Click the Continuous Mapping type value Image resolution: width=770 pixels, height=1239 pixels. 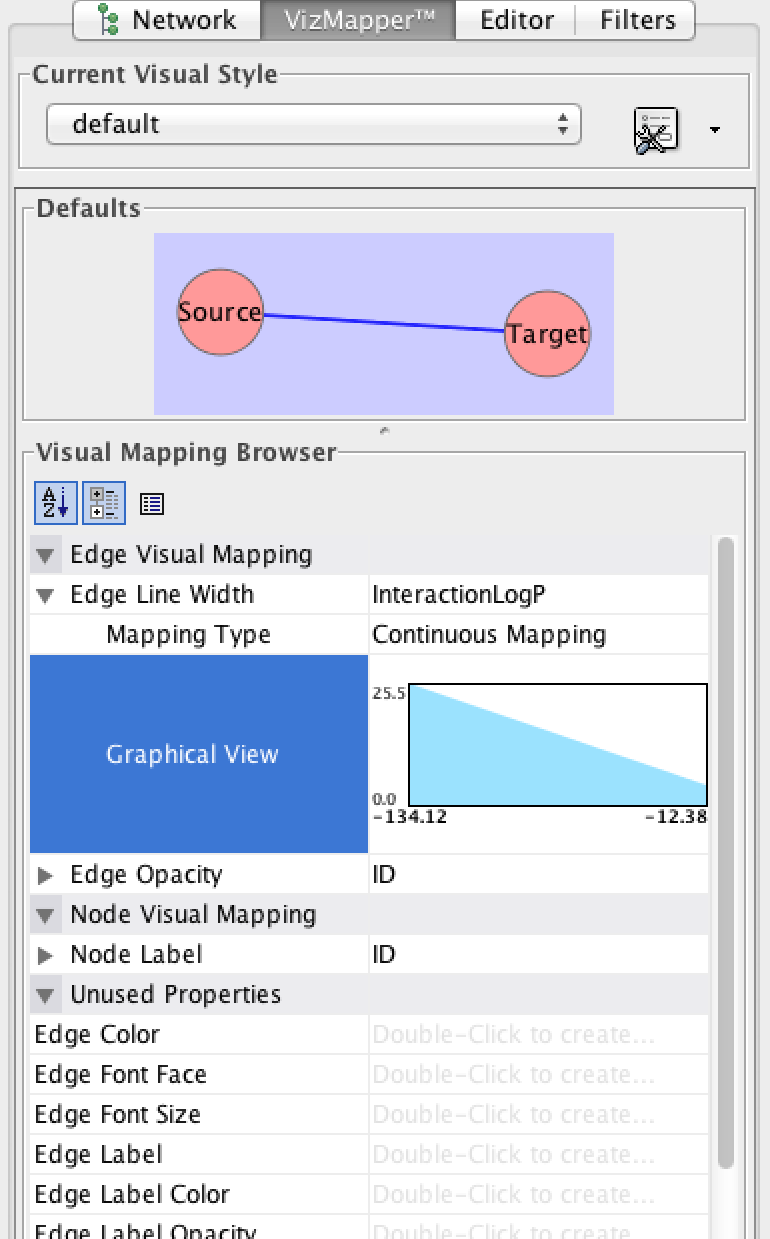pos(538,635)
